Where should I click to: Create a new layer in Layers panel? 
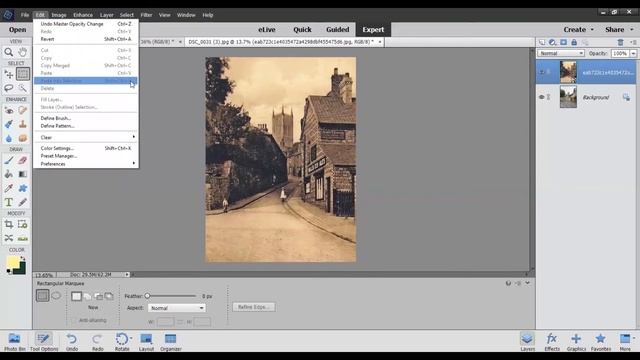542,42
